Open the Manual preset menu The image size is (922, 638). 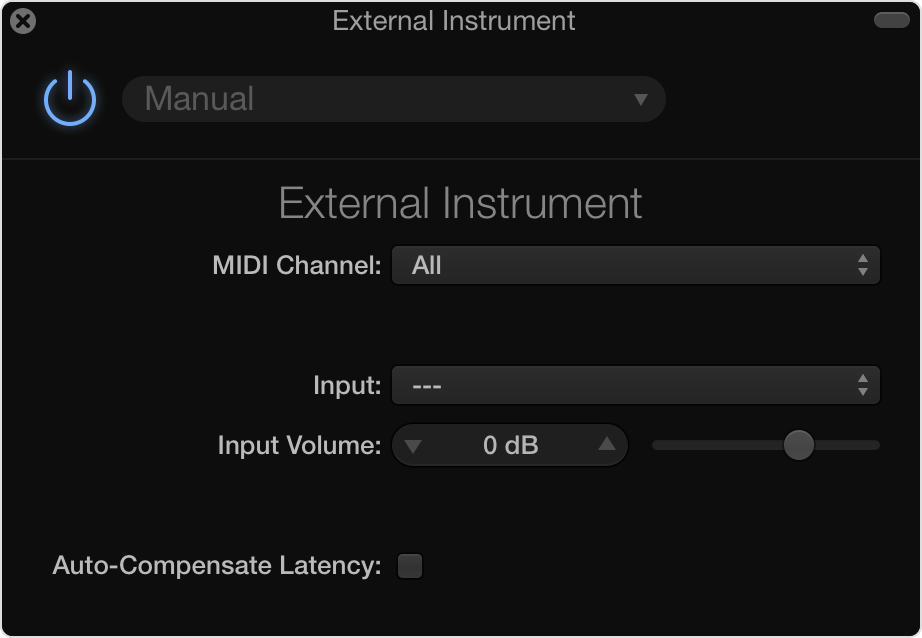[x=393, y=99]
